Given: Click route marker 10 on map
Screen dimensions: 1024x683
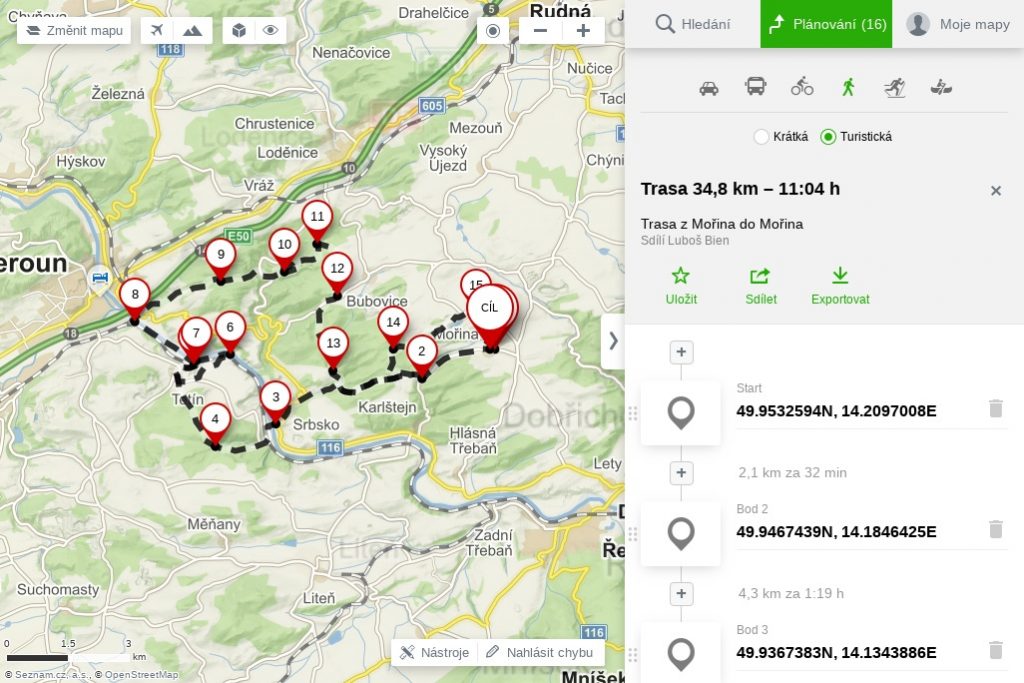Looking at the screenshot, I should click(285, 247).
